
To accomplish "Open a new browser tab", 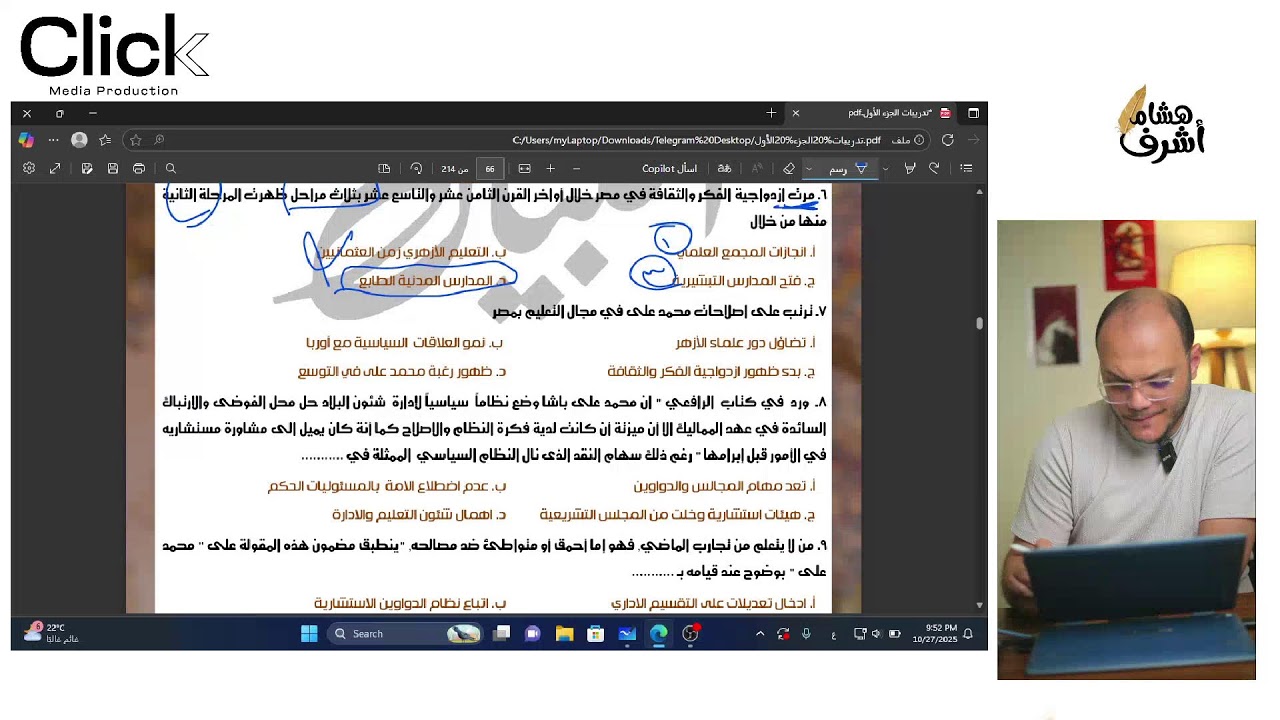I will (771, 113).
